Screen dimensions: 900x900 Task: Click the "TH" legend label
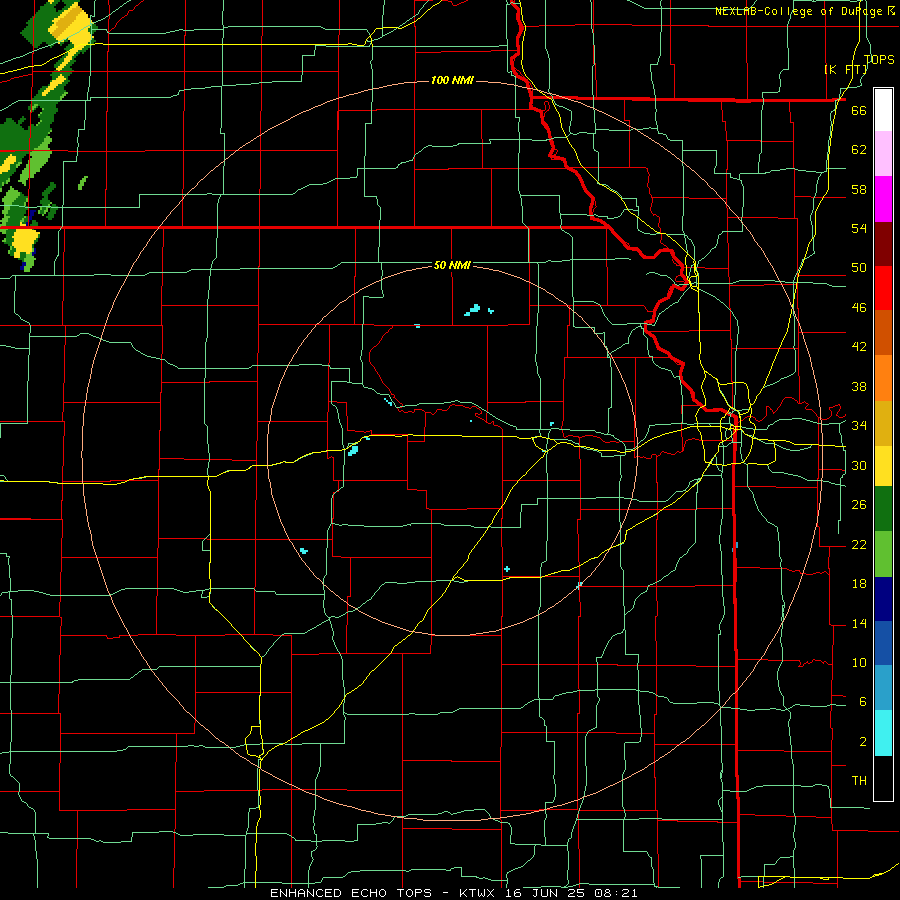(x=859, y=781)
